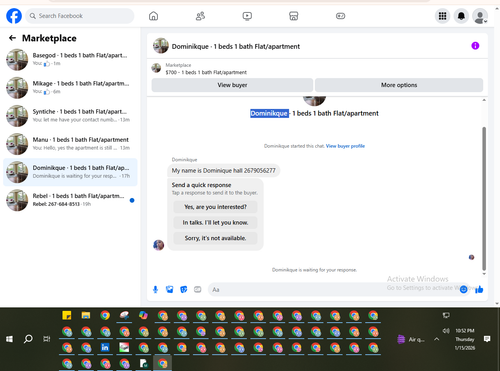Open the Marketplace storefront tab icon
The image size is (500, 371).
pyautogui.click(x=294, y=16)
